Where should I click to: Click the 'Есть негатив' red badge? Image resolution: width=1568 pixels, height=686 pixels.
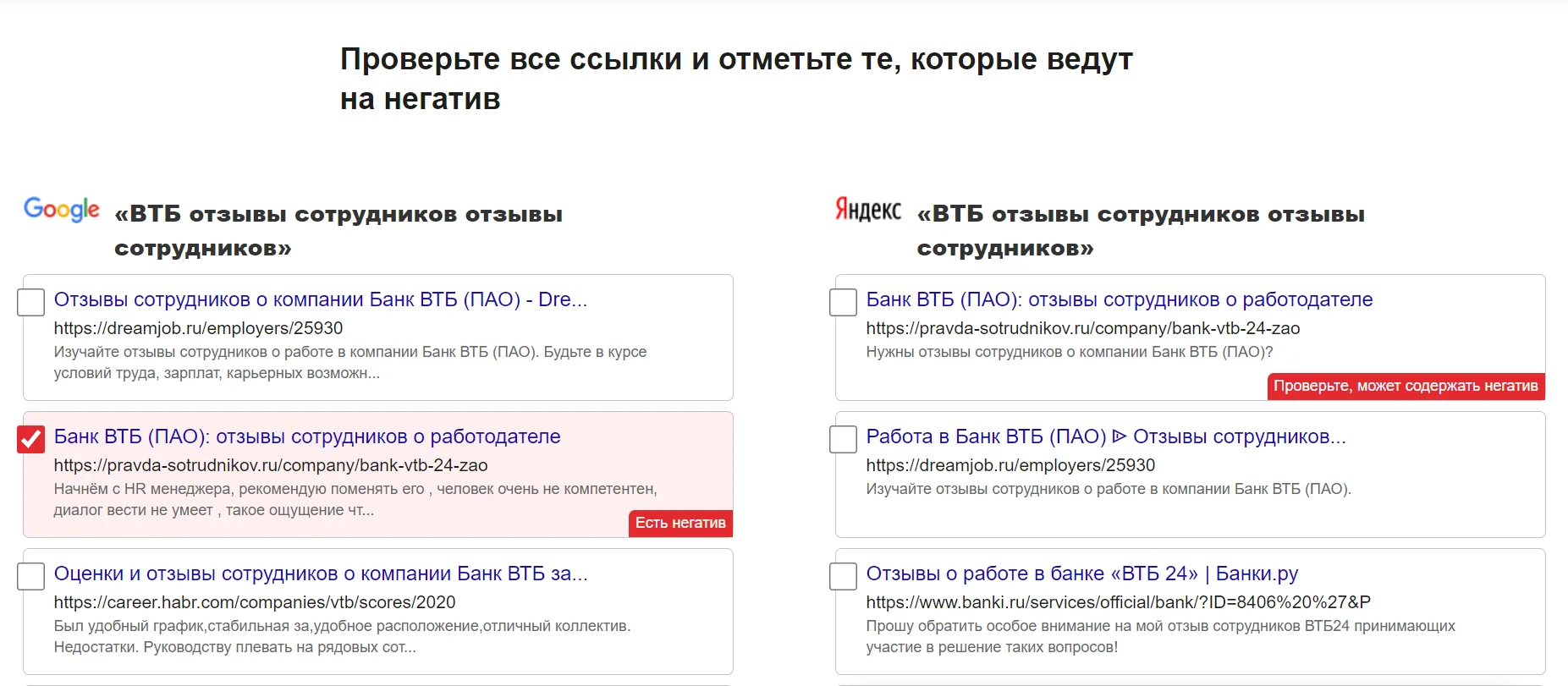coord(680,523)
